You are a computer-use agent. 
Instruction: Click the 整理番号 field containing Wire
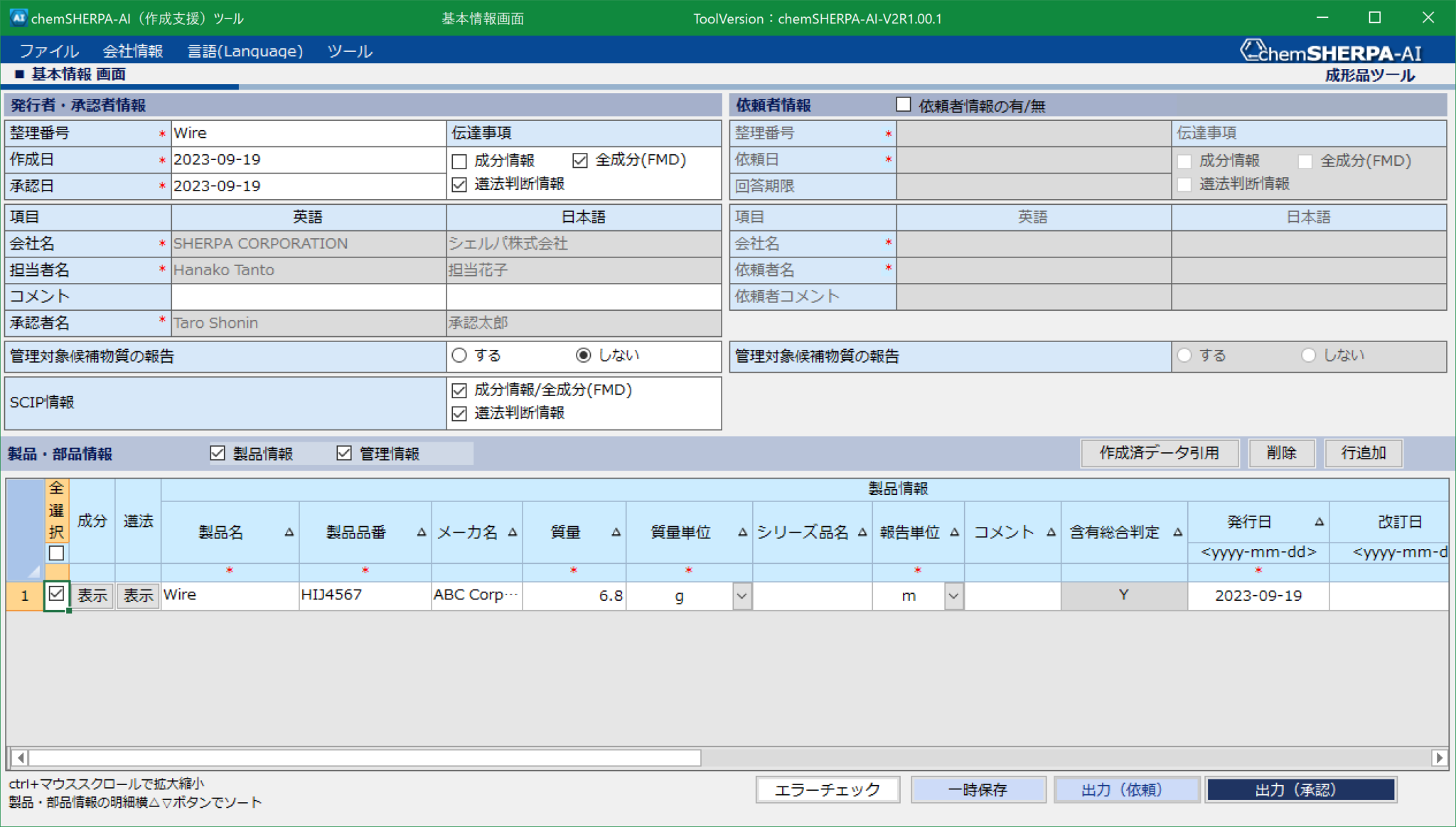pyautogui.click(x=306, y=132)
